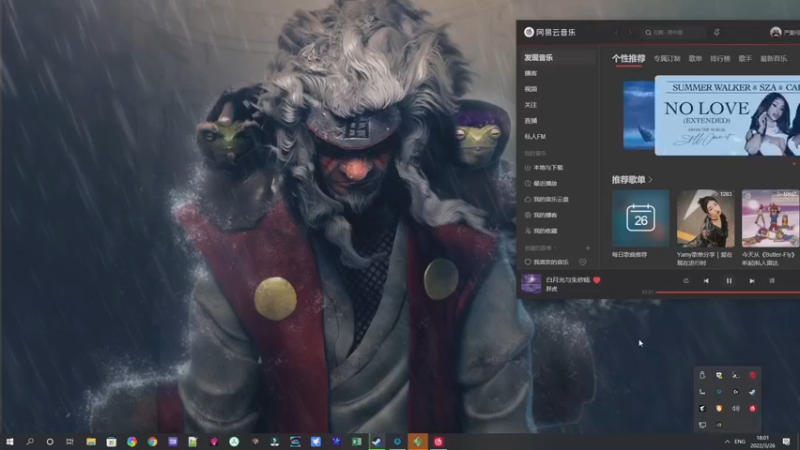Toggle the loop play mode icon
The height and width of the screenshot is (450, 800).
[x=686, y=281]
